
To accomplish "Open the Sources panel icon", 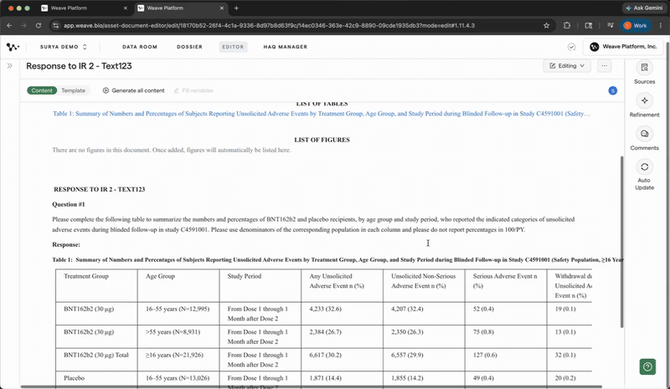I will click(644, 67).
